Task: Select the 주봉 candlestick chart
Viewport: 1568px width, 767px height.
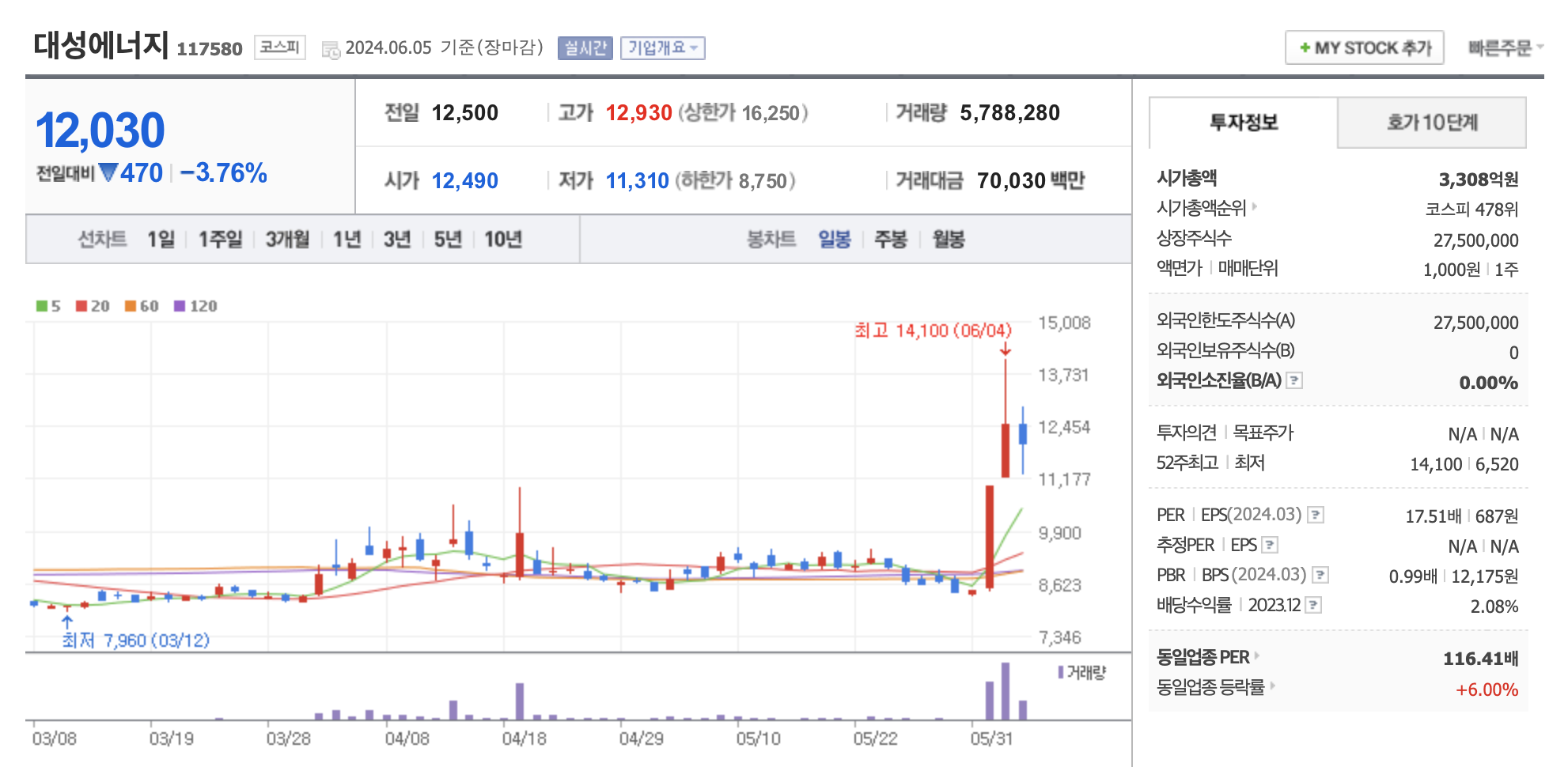Action: 891,239
